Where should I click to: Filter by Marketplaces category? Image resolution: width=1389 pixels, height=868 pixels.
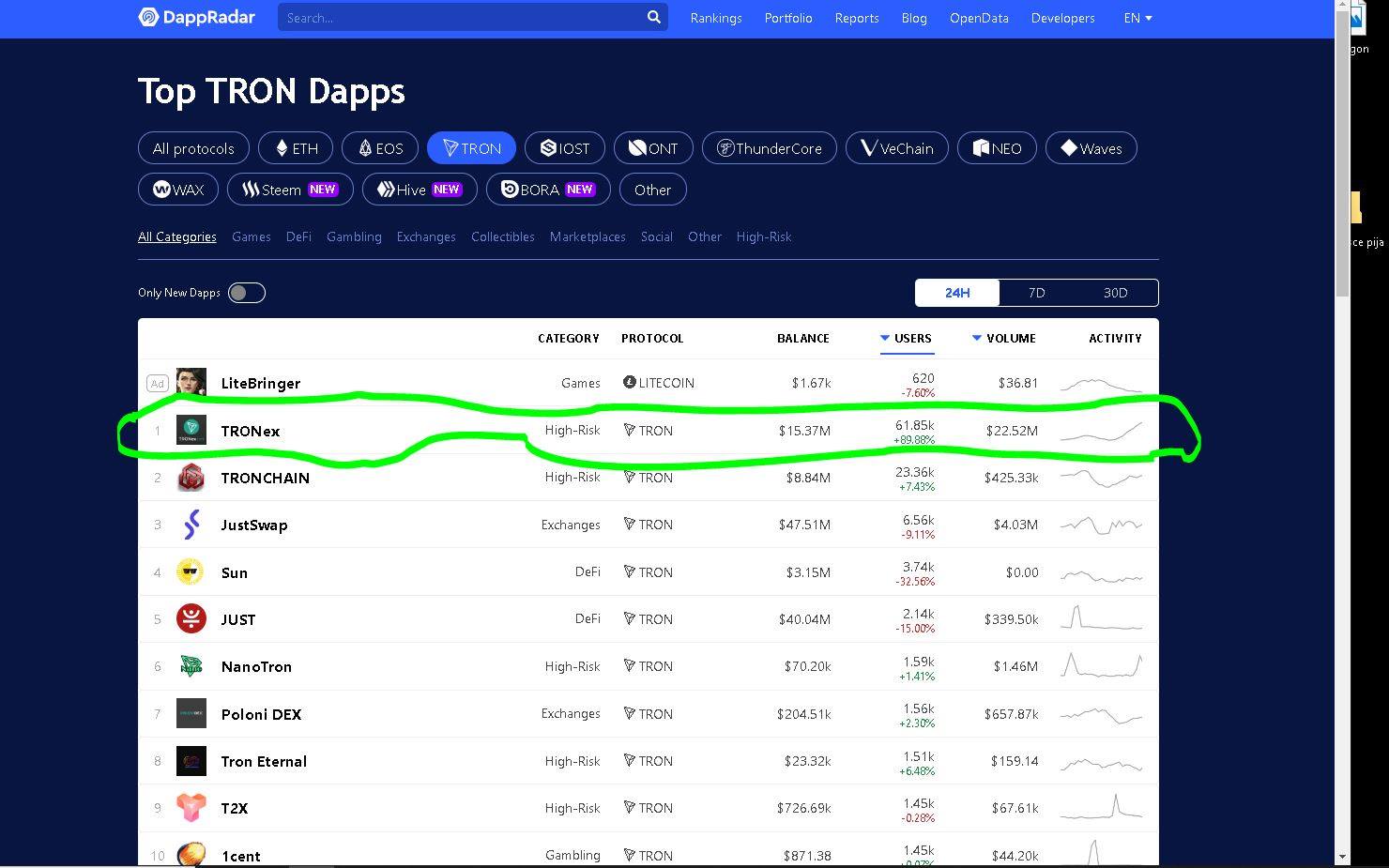[588, 236]
